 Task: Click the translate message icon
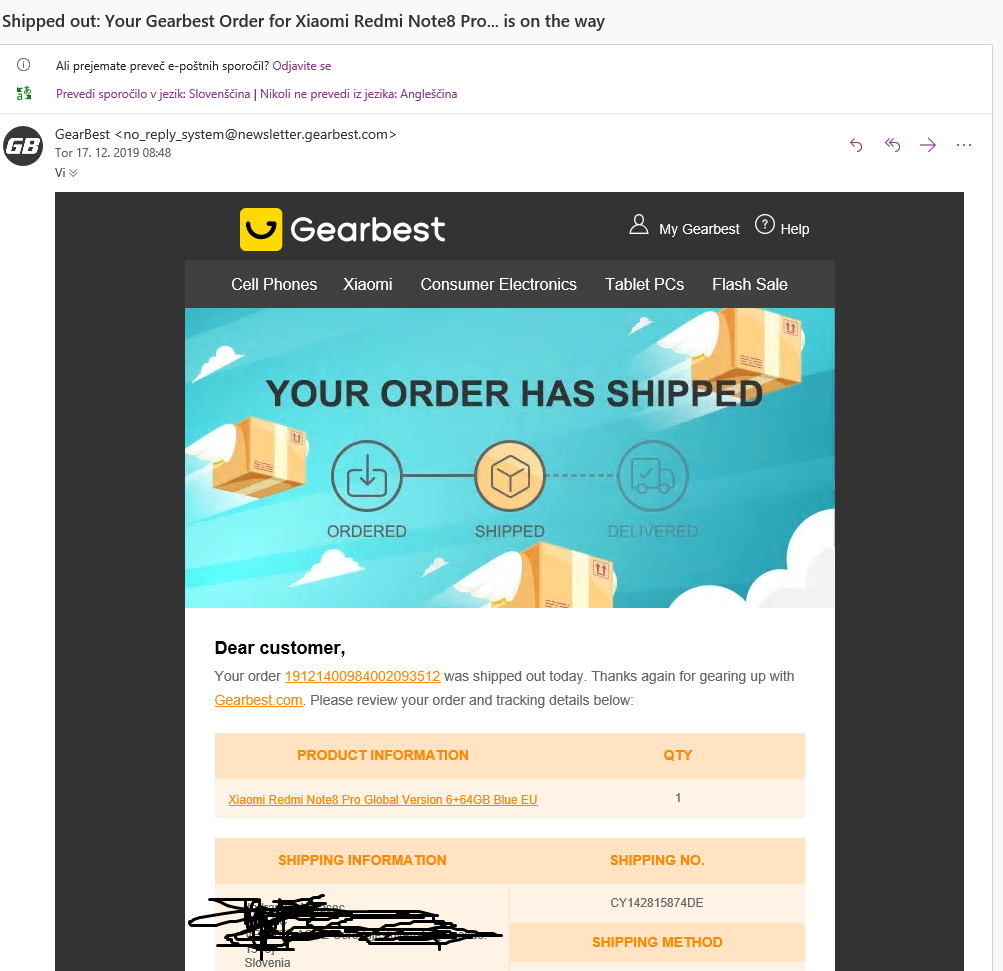click(24, 94)
